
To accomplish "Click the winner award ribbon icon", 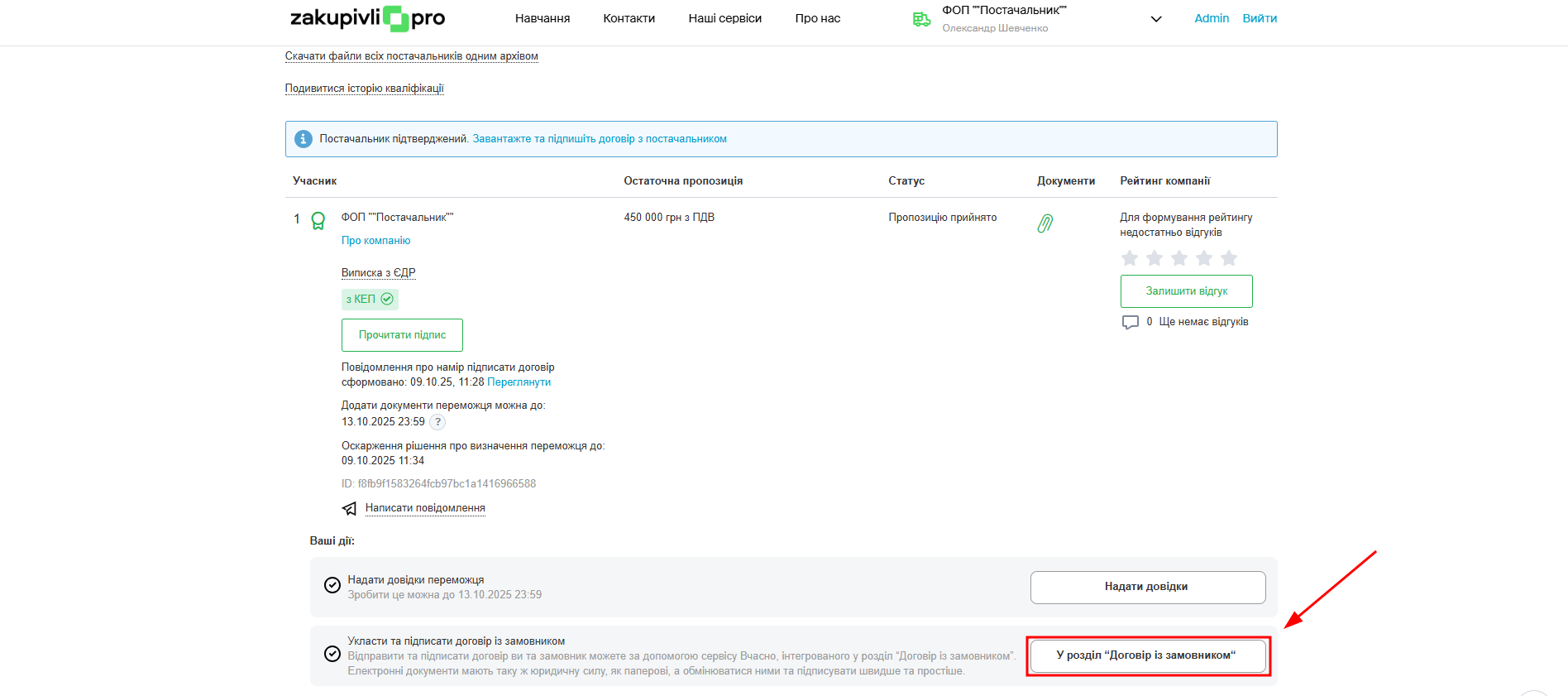I will [x=318, y=221].
